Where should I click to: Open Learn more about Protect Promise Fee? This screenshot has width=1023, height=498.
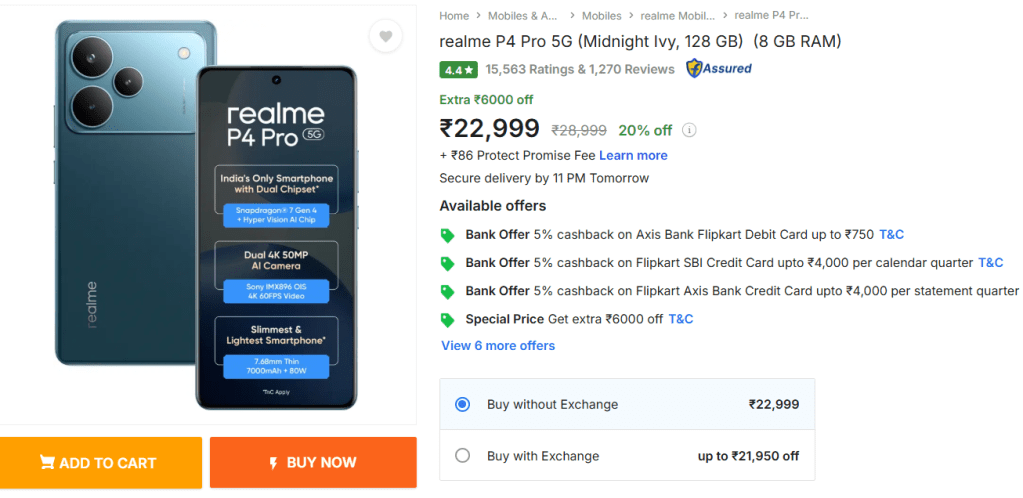(x=633, y=156)
